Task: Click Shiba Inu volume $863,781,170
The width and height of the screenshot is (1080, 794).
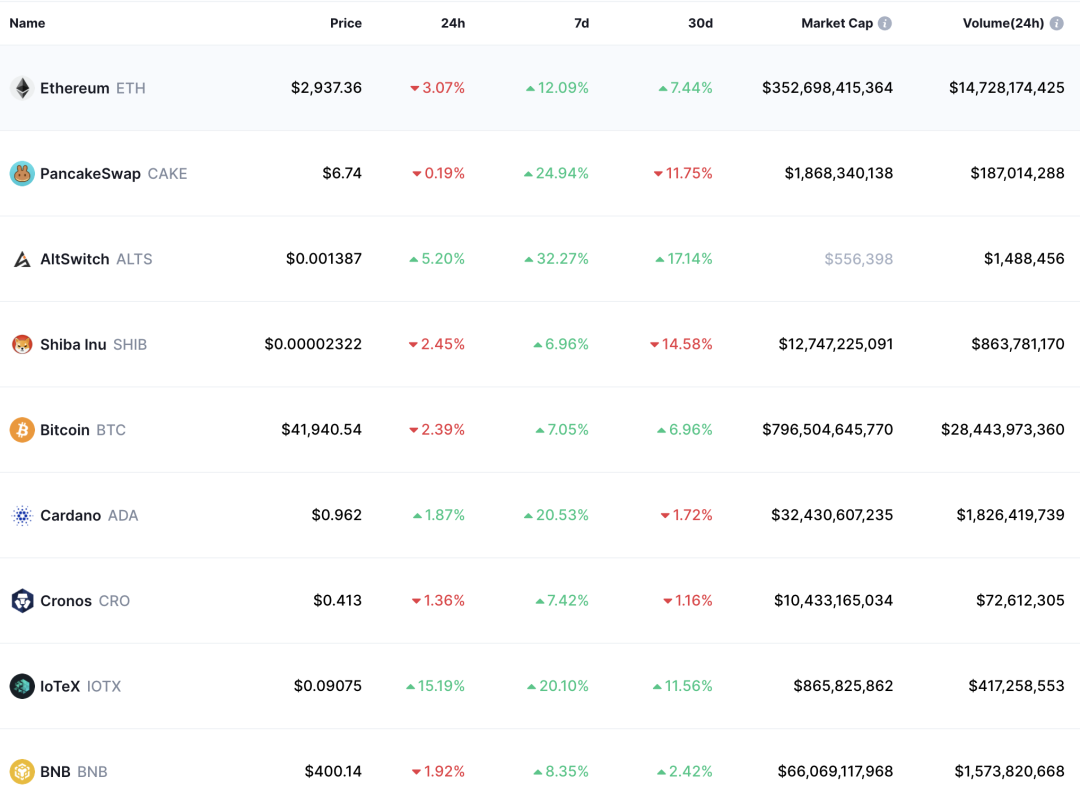Action: [1018, 344]
